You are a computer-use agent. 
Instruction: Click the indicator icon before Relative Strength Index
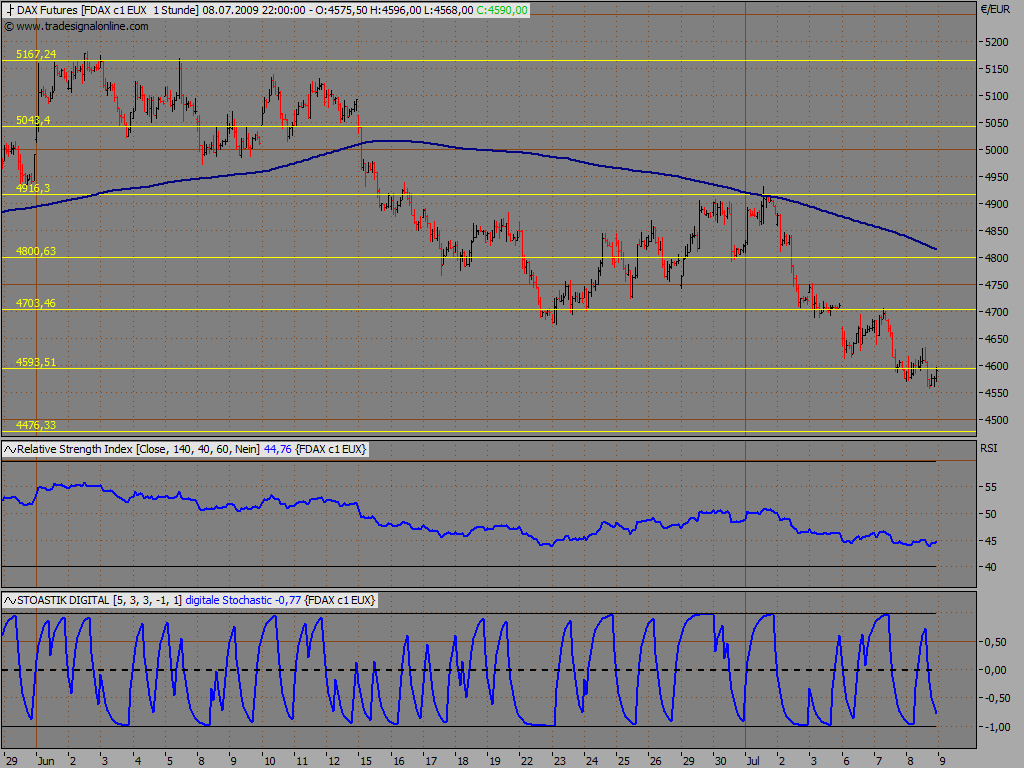point(10,449)
